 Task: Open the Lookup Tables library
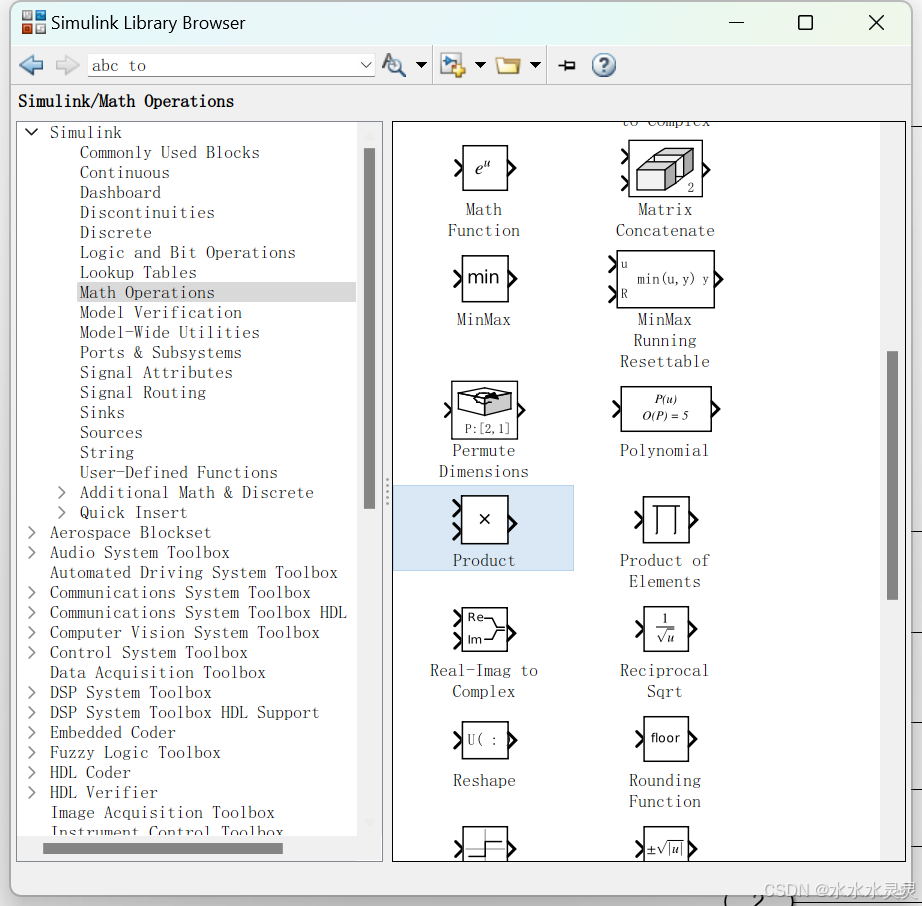[x=138, y=272]
